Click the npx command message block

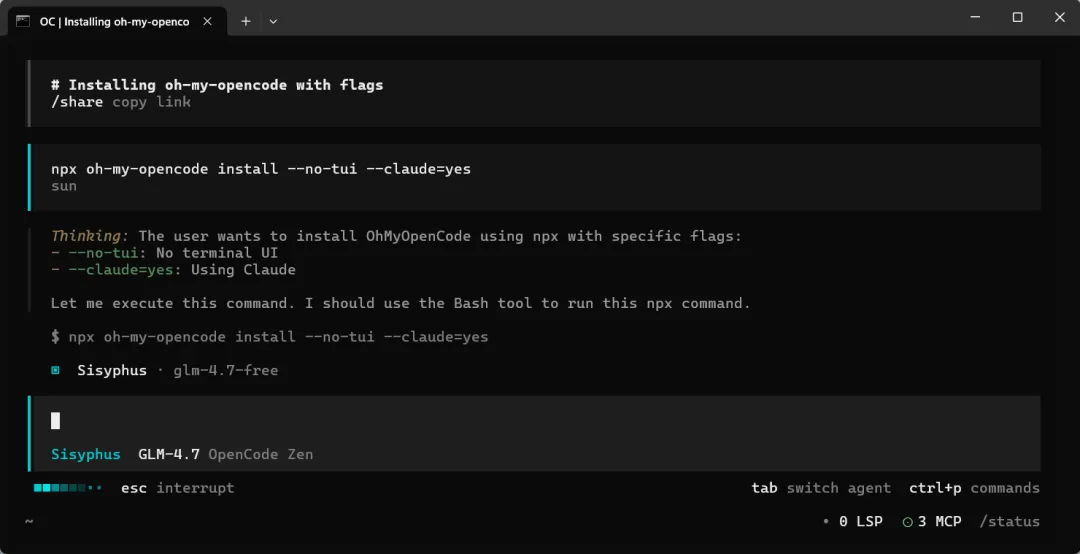261,169
